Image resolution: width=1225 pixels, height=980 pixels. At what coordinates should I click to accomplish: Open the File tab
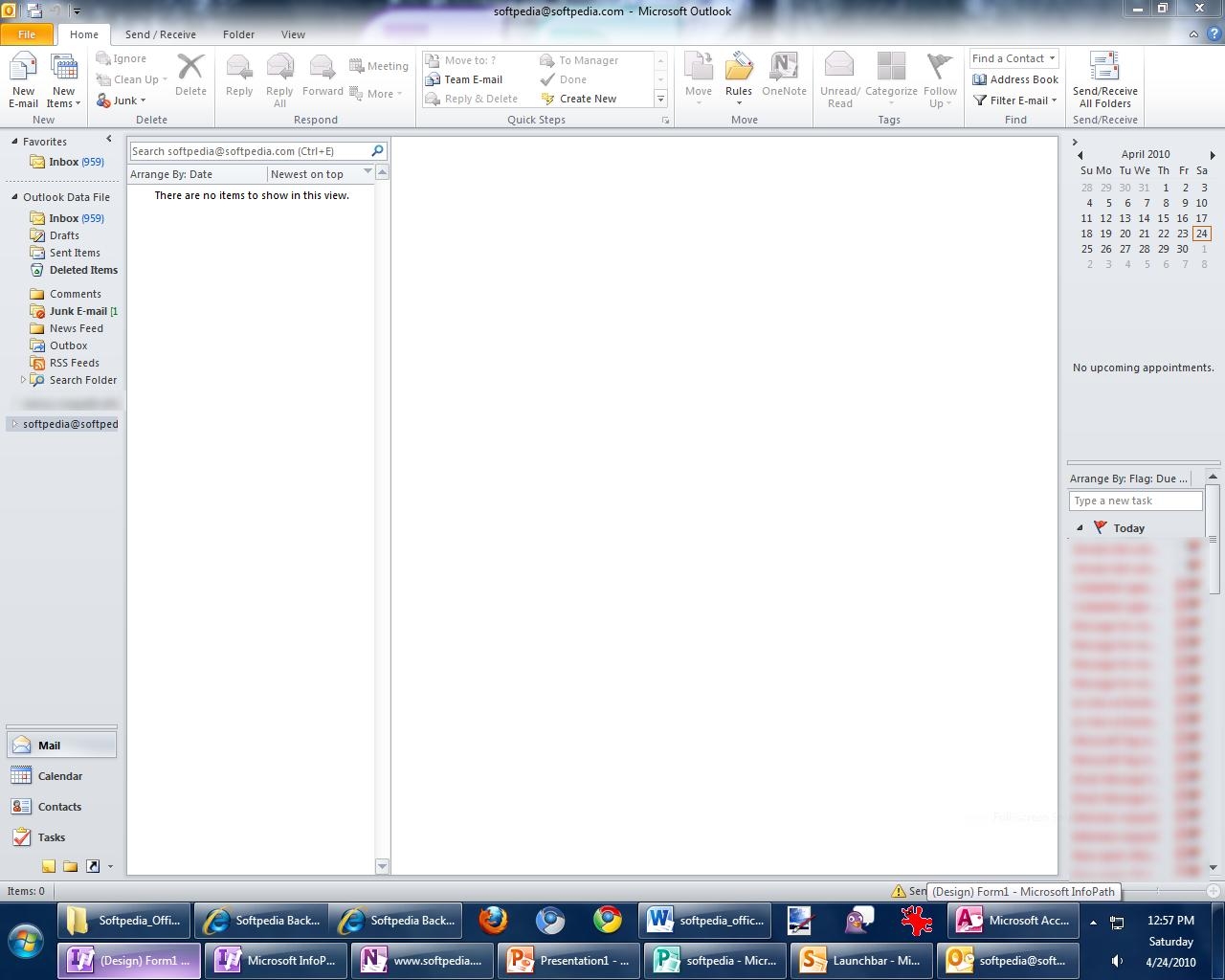click(27, 34)
